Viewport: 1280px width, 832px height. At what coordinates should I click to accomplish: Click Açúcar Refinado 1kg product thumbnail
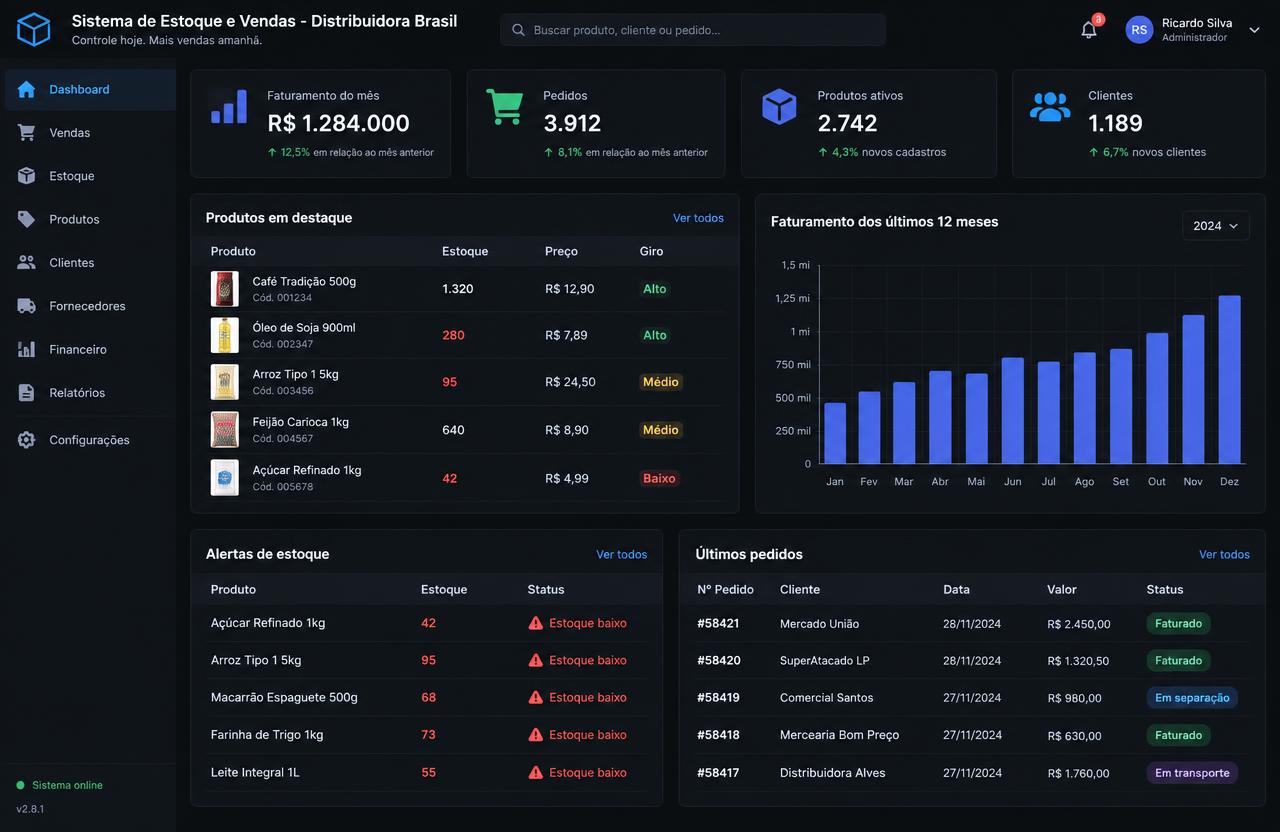[225, 478]
